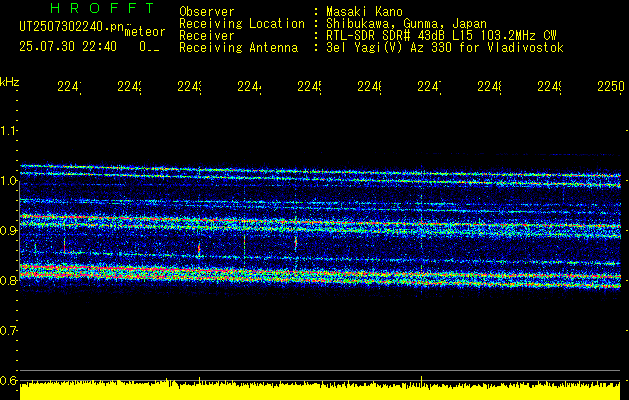Image resolution: width=629 pixels, height=400 pixels.
Task: Select the RTL-SDR SDR# 43dB receiver text
Action: [x=441, y=36]
